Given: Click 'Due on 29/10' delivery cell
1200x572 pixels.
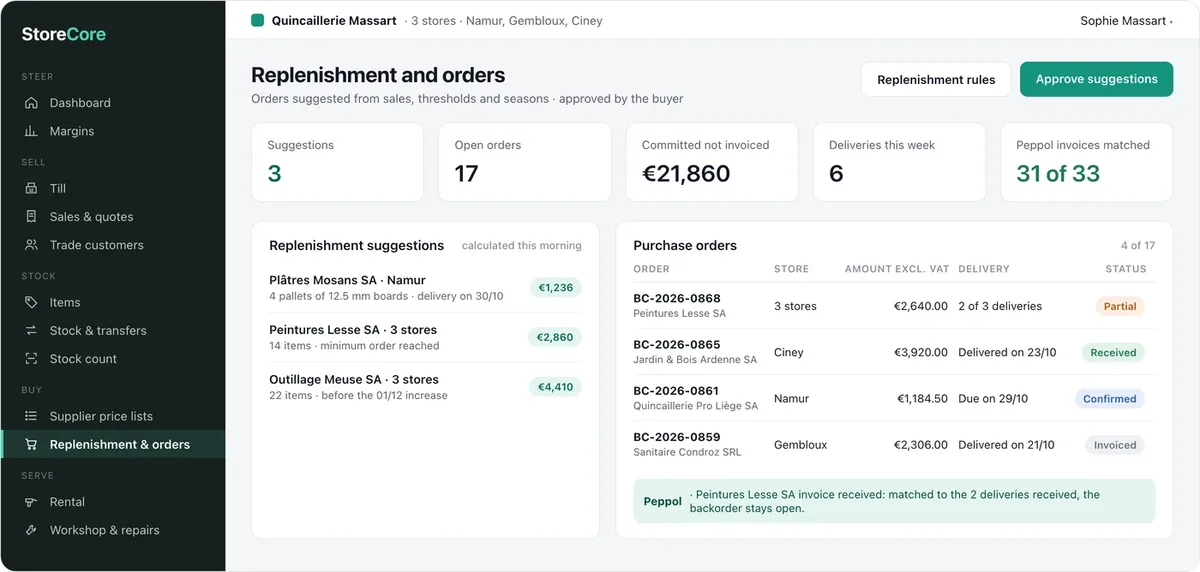Looking at the screenshot, I should (x=993, y=398).
